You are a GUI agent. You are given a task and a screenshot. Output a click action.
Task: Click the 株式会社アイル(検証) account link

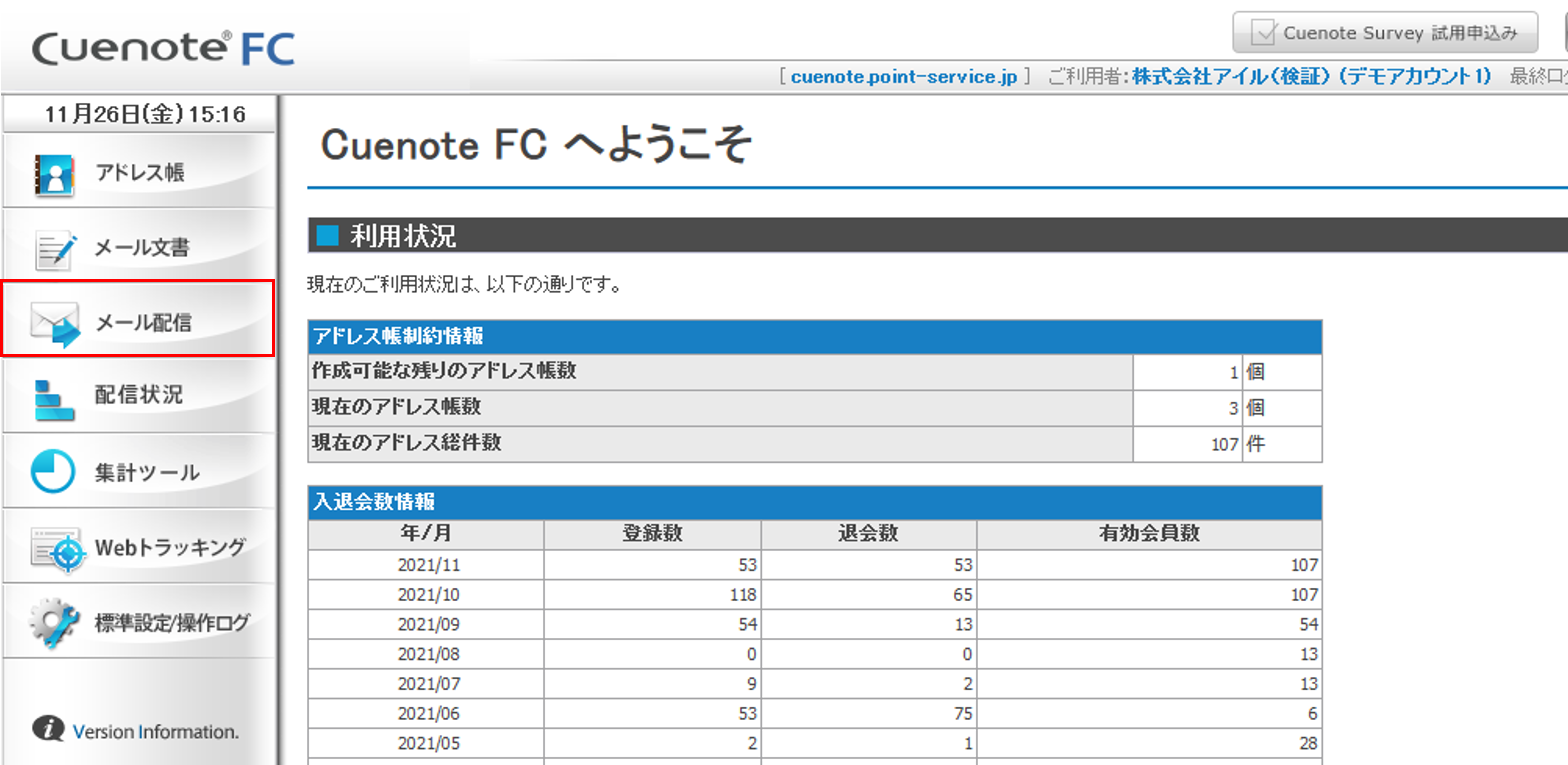(x=1311, y=77)
